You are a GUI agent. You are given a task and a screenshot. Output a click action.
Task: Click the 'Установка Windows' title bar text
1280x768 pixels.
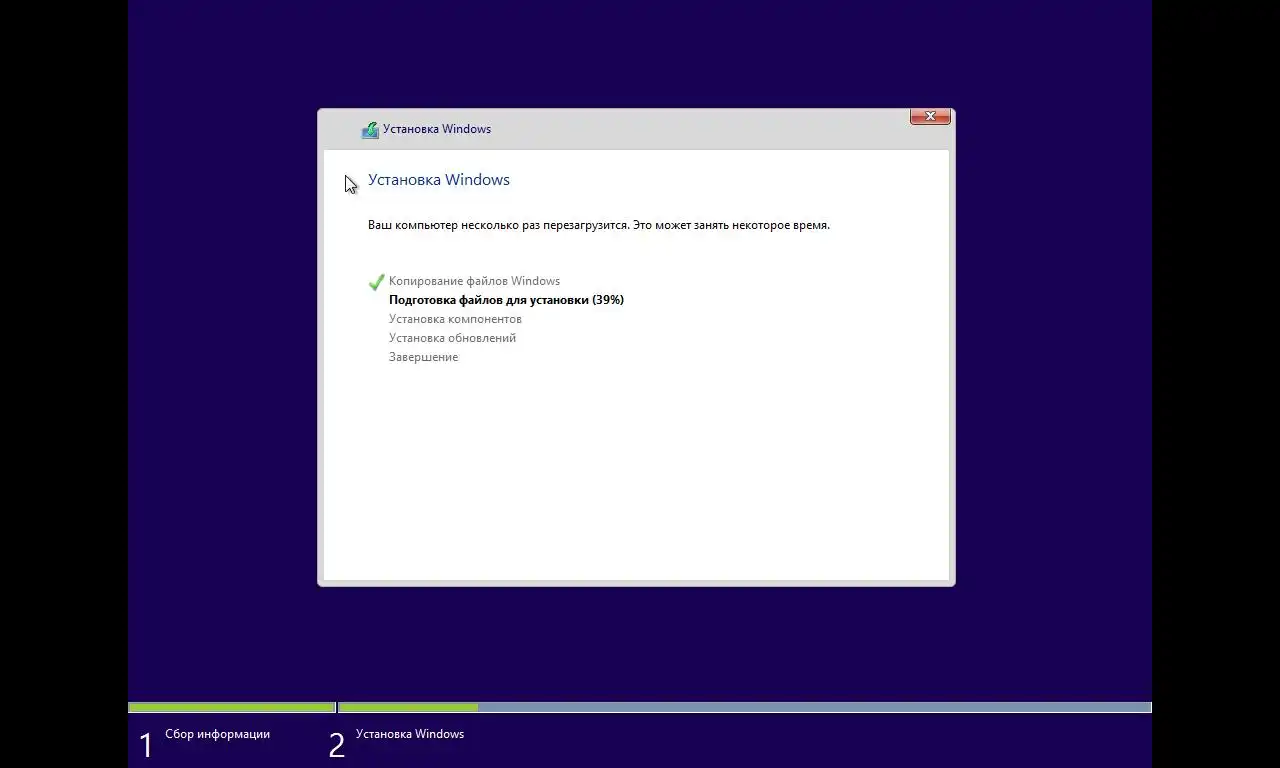coord(437,129)
